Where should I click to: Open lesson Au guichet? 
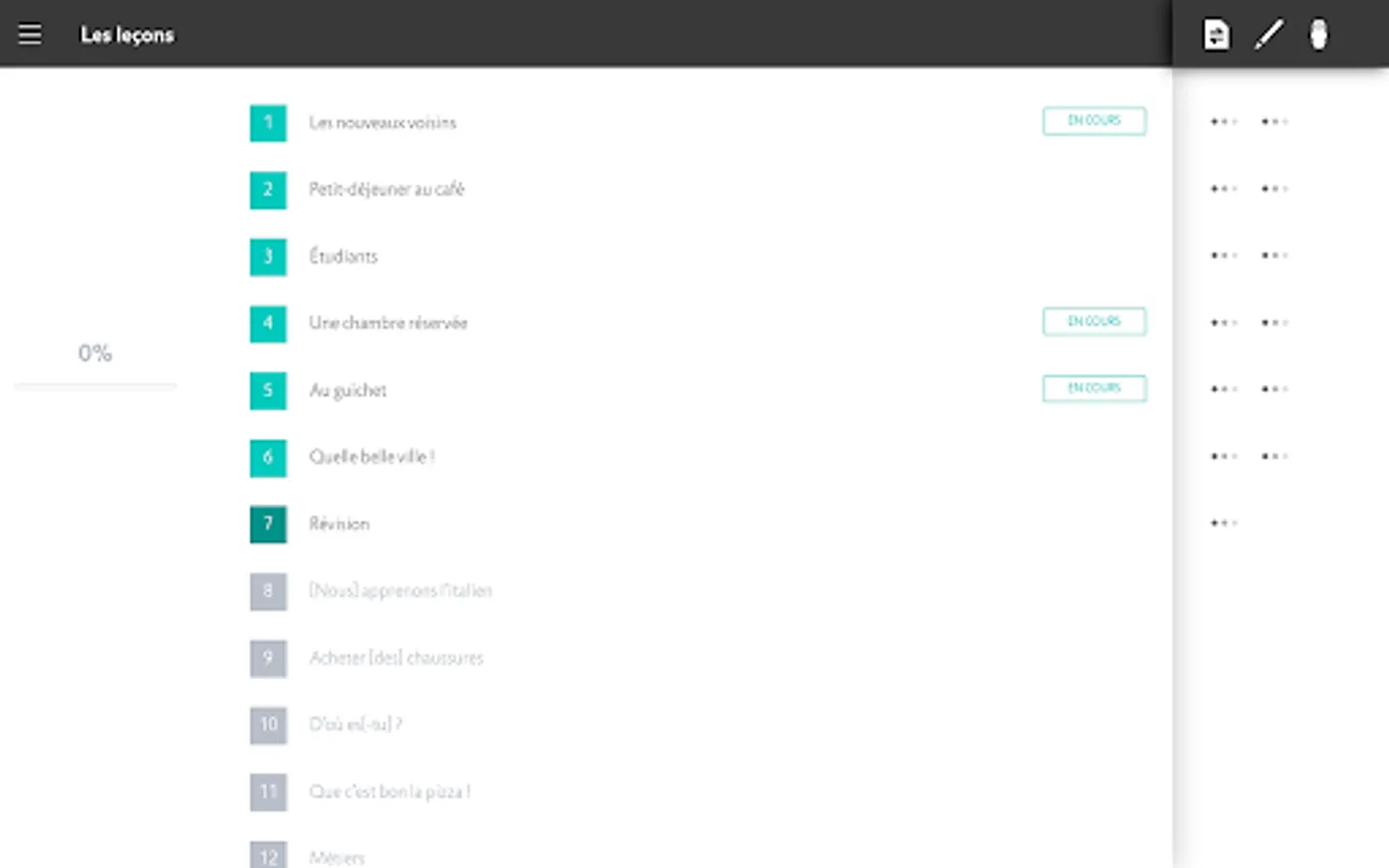click(x=347, y=391)
